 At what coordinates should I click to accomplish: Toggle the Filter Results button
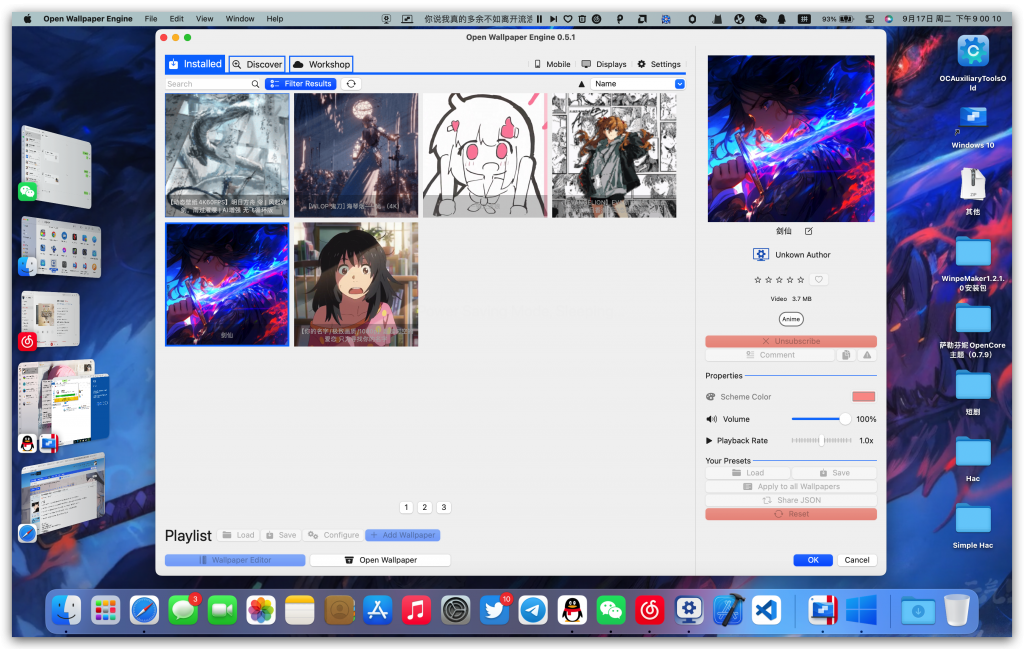[301, 84]
